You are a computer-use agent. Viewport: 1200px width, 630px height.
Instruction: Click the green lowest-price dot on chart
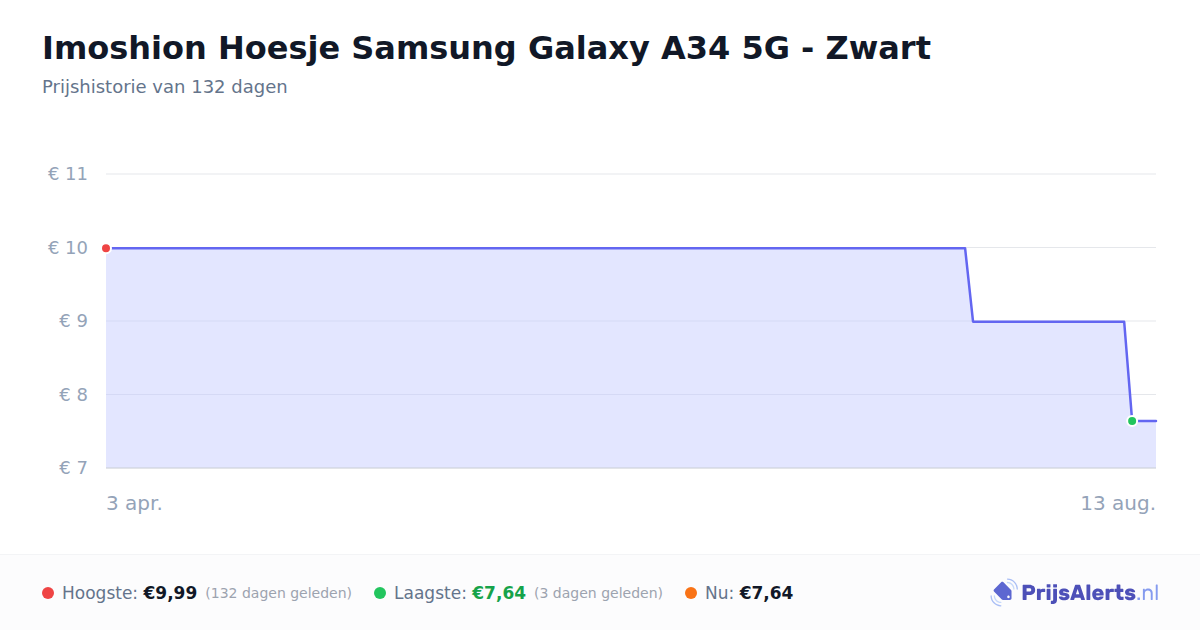1132,421
